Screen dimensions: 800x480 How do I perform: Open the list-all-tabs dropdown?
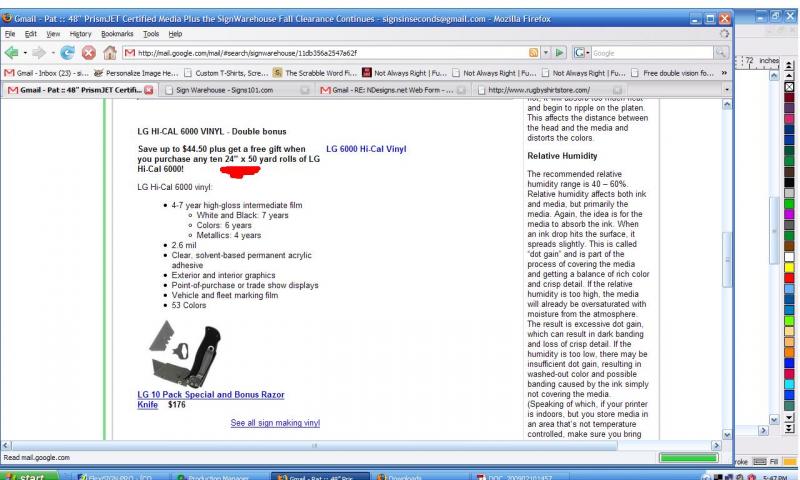coord(727,90)
